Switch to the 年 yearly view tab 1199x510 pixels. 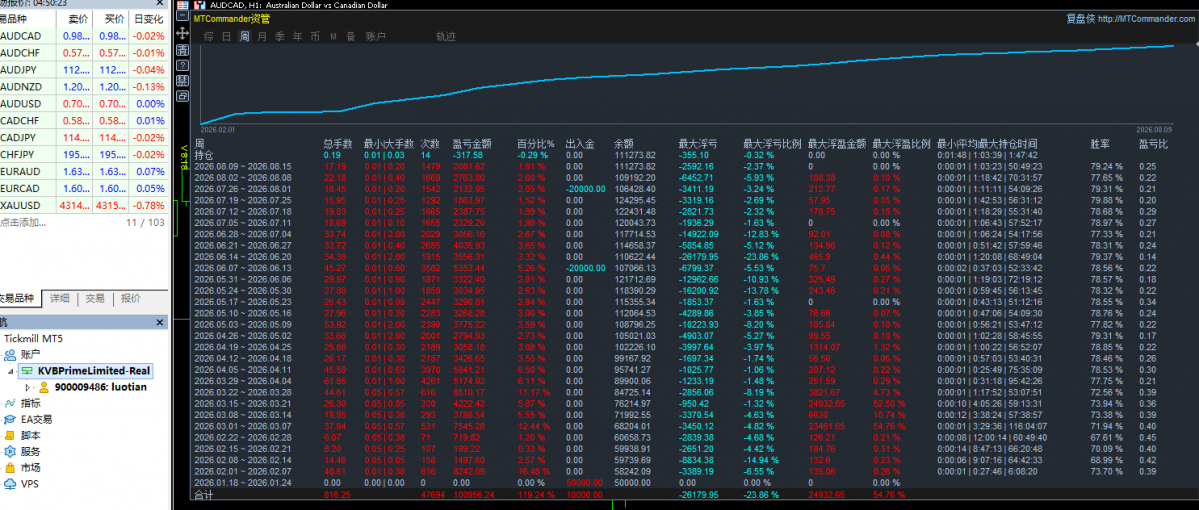(x=297, y=36)
